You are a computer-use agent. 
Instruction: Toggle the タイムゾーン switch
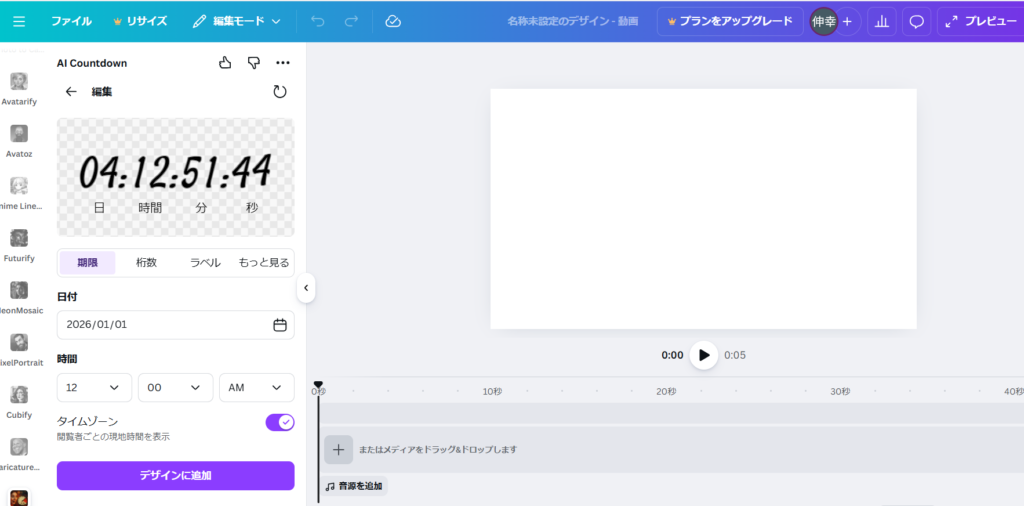click(x=280, y=422)
